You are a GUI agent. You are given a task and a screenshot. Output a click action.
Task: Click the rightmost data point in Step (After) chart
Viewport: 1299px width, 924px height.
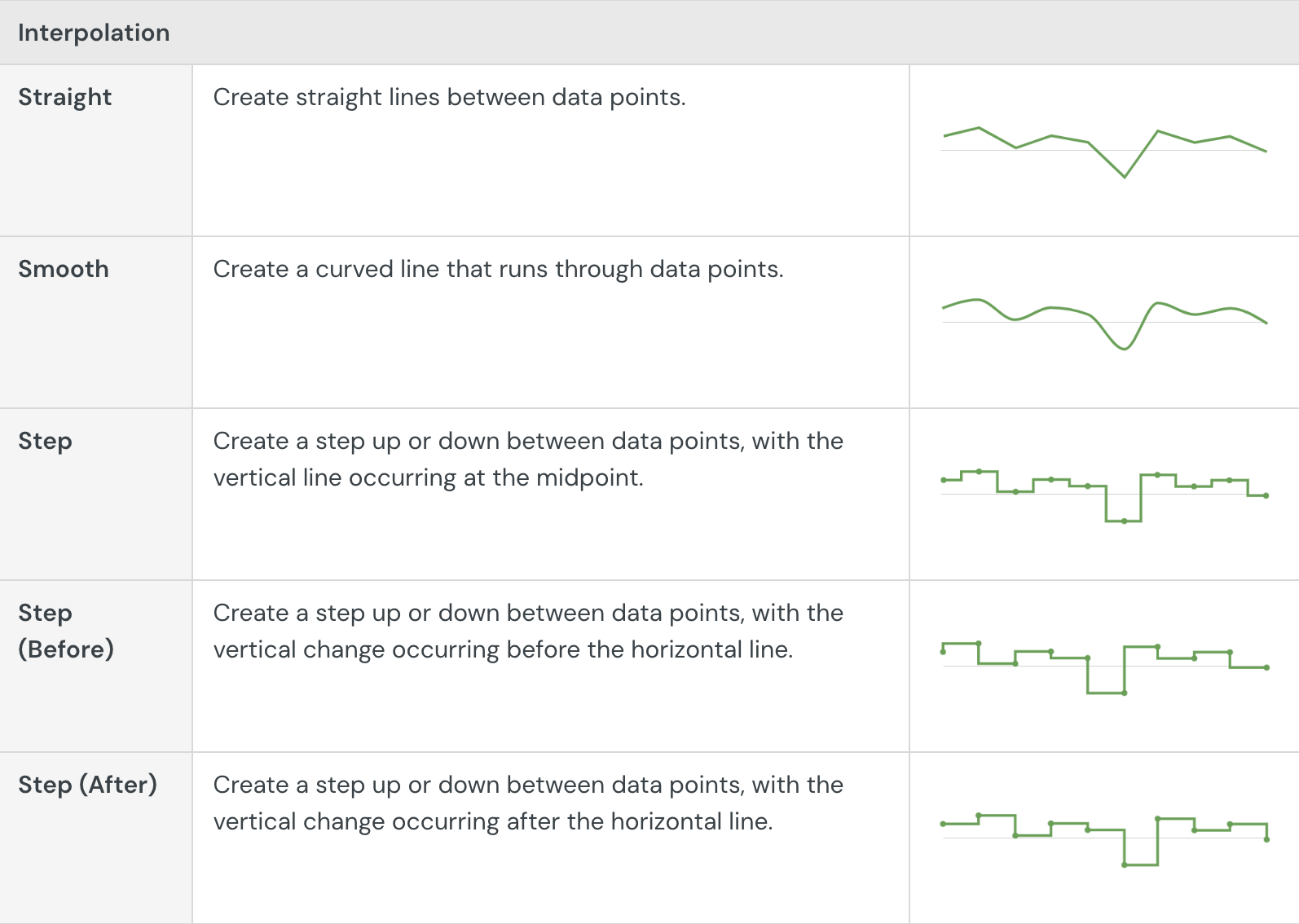(x=1266, y=839)
